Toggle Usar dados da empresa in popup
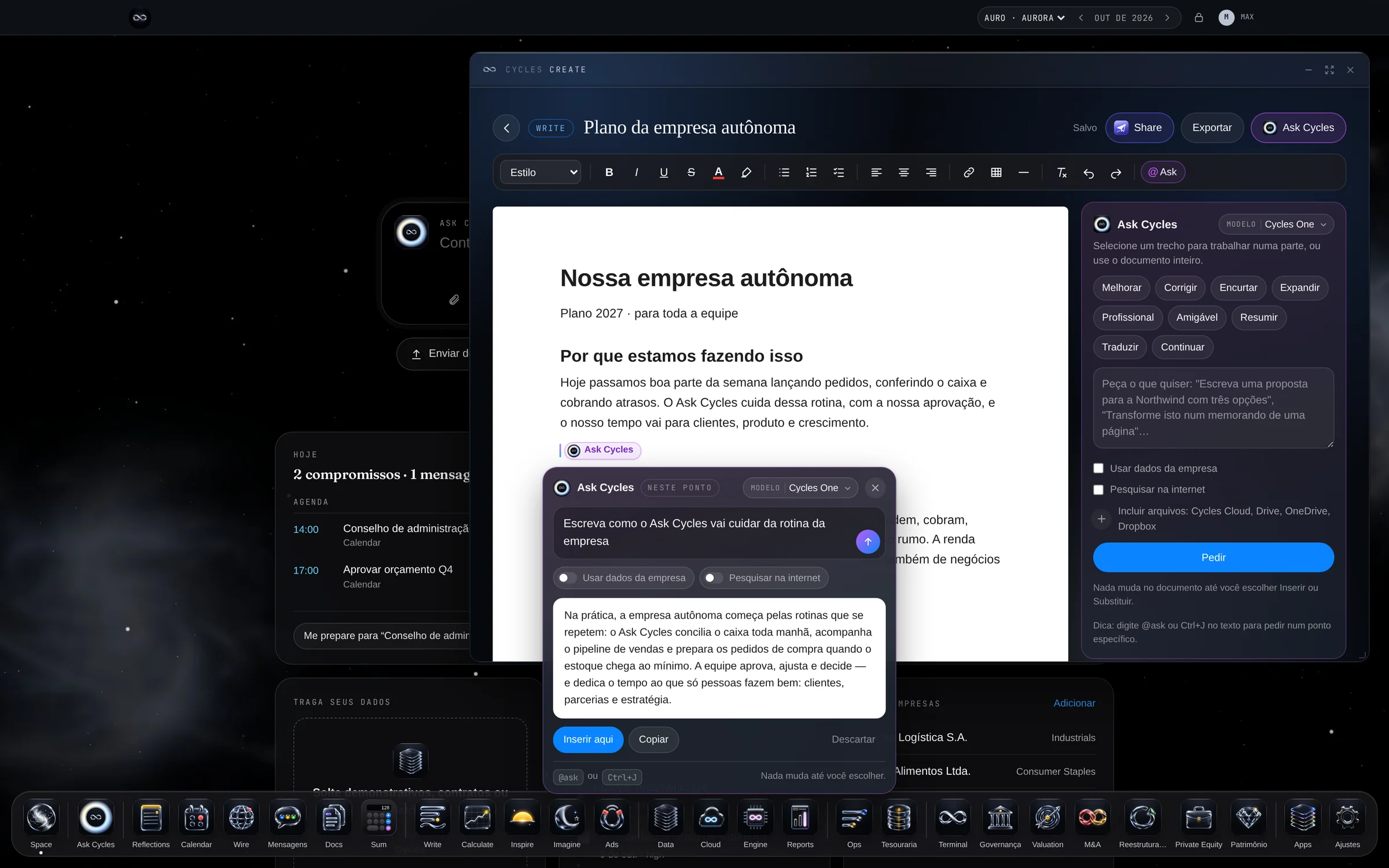 point(624,578)
